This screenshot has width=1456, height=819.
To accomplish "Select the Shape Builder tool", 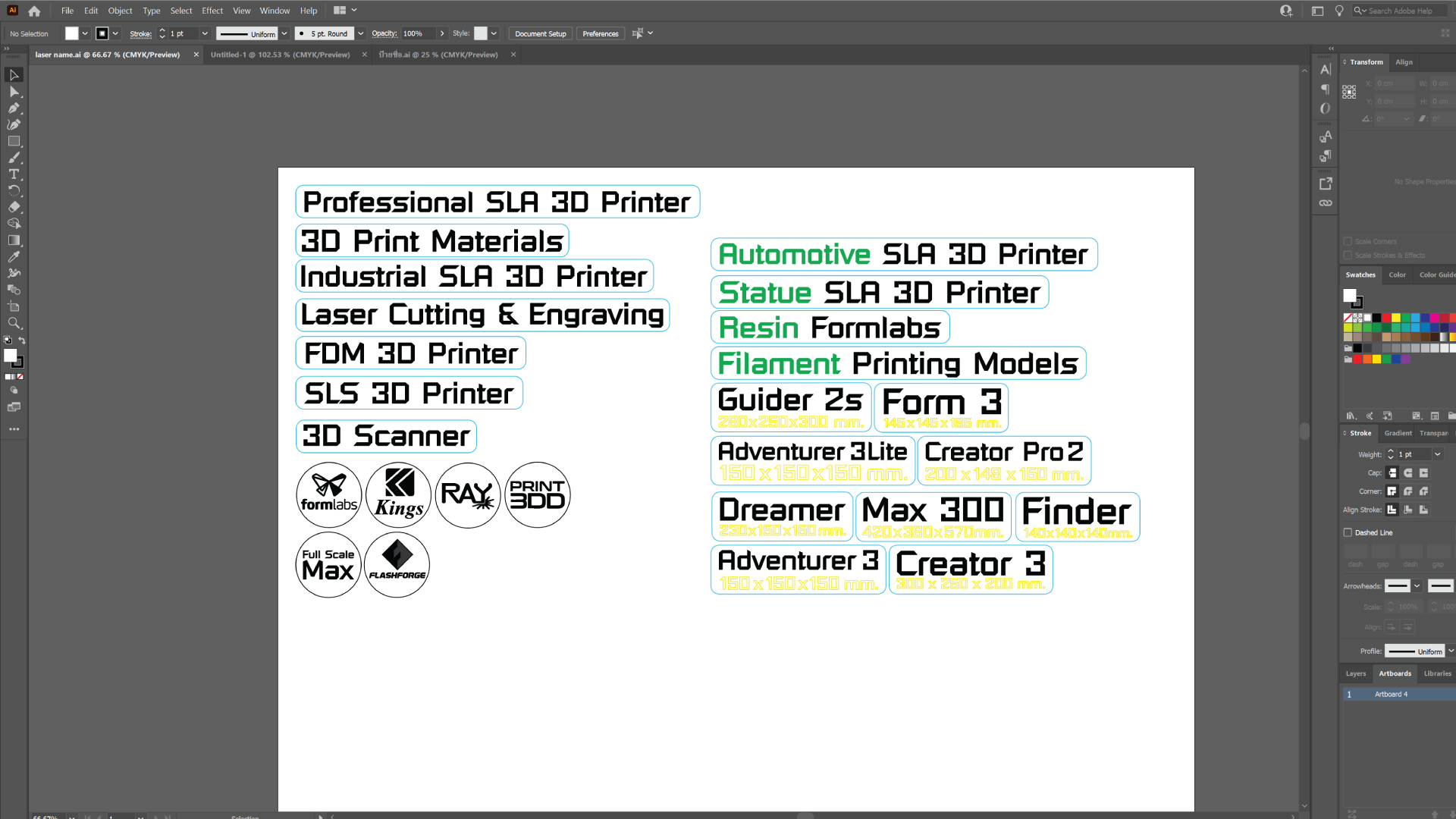I will pos(14,224).
